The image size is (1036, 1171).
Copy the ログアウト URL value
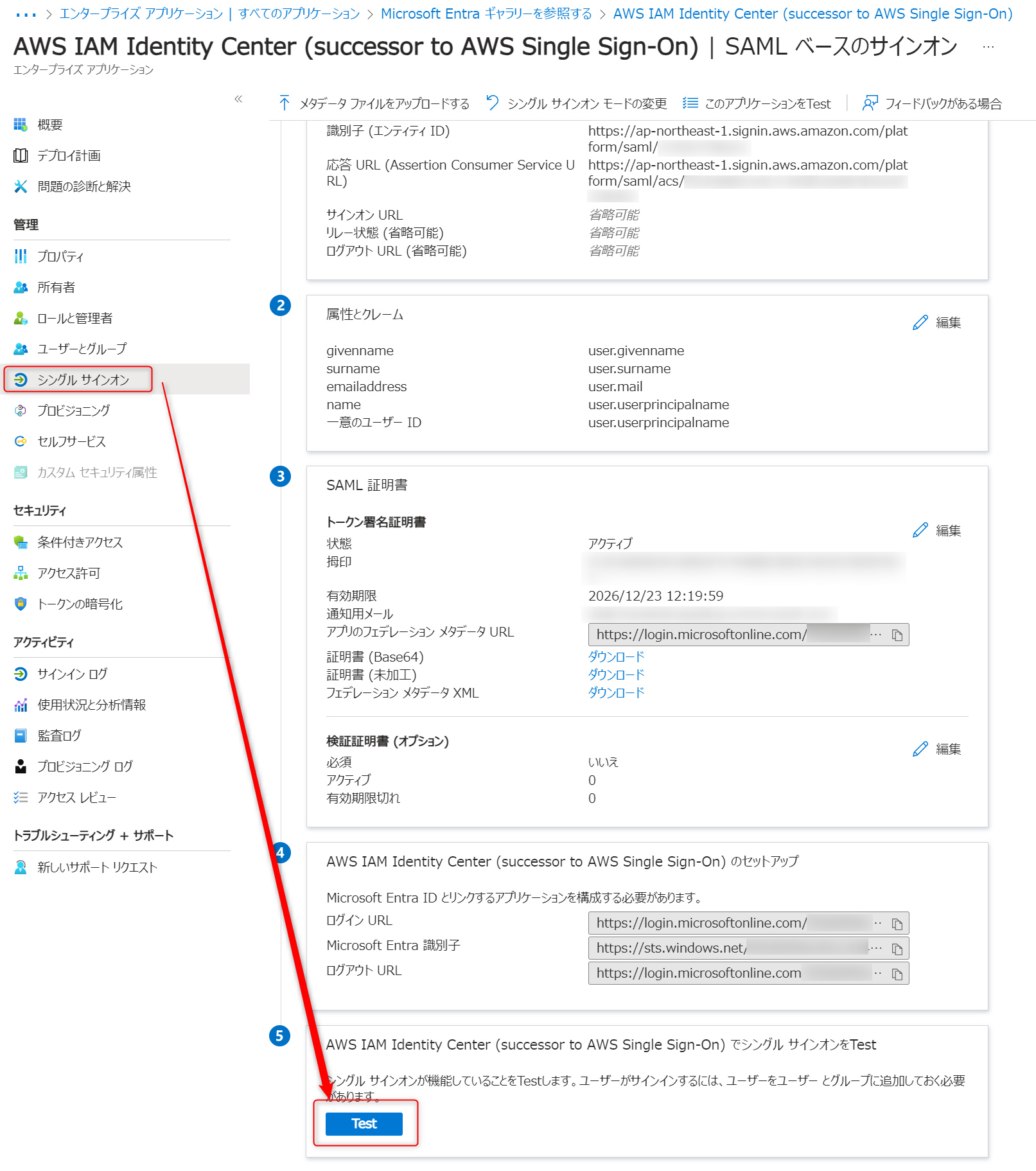[x=897, y=974]
